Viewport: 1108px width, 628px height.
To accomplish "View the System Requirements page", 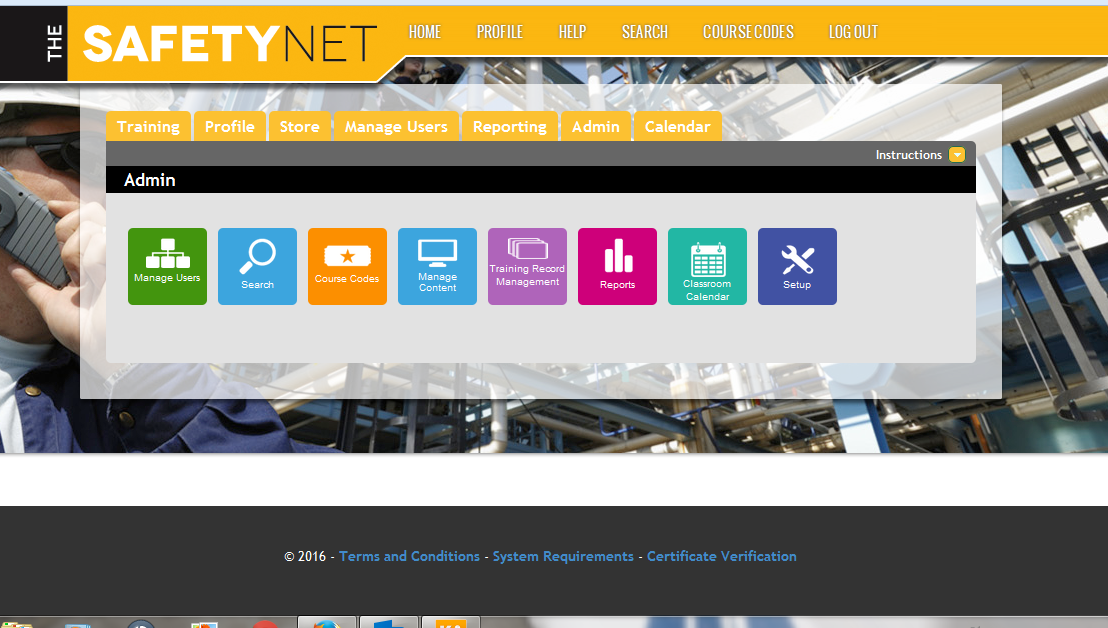I will click(x=563, y=555).
